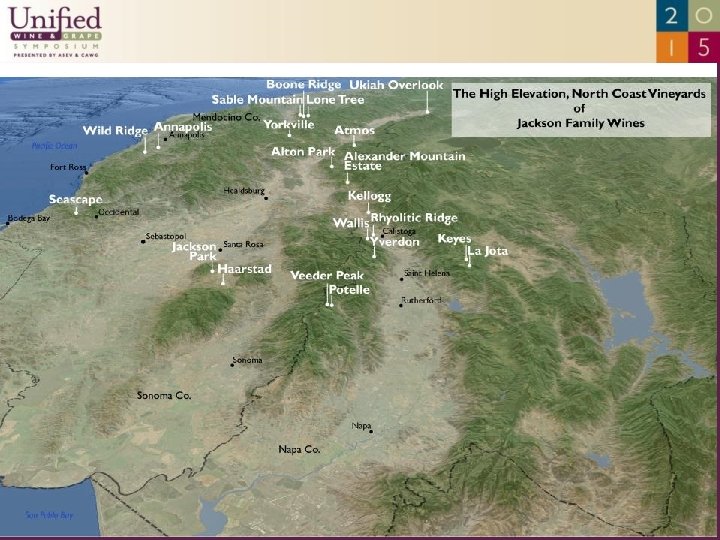Click the Mendocino Co. county label

[226, 117]
